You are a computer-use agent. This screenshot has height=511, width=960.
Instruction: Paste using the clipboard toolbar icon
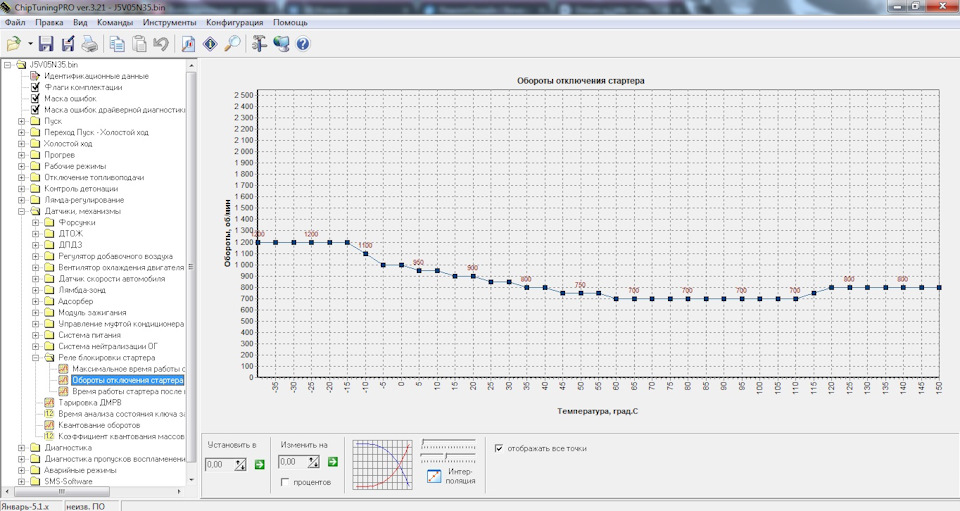click(x=140, y=44)
